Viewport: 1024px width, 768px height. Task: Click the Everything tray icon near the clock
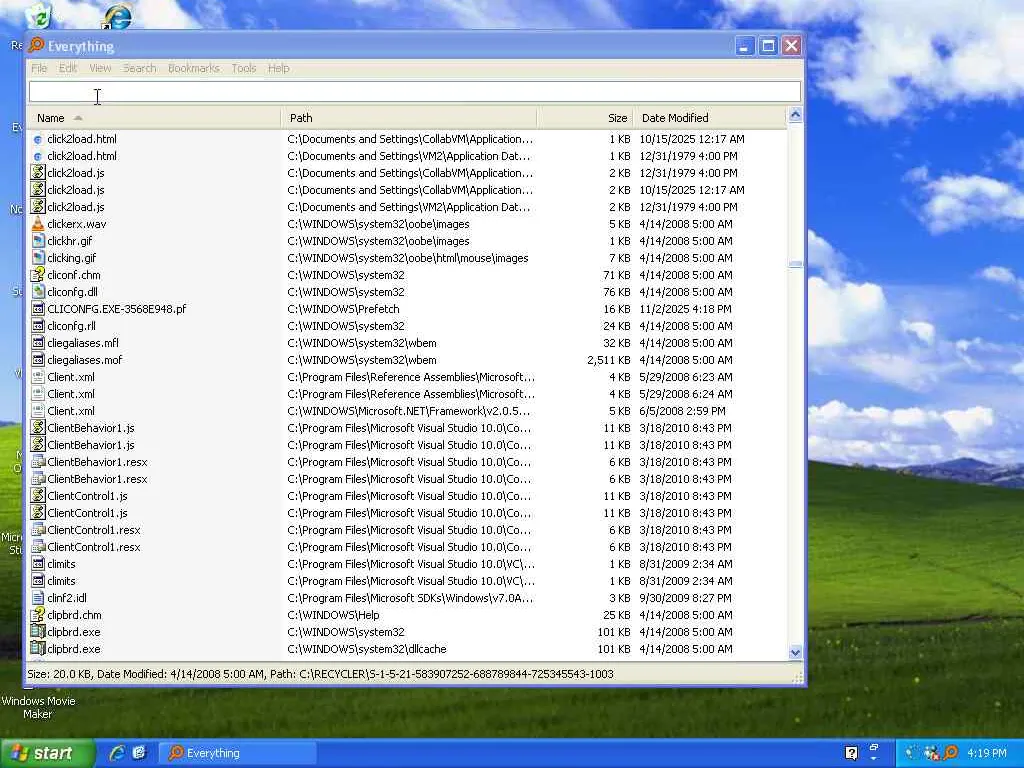[951, 753]
